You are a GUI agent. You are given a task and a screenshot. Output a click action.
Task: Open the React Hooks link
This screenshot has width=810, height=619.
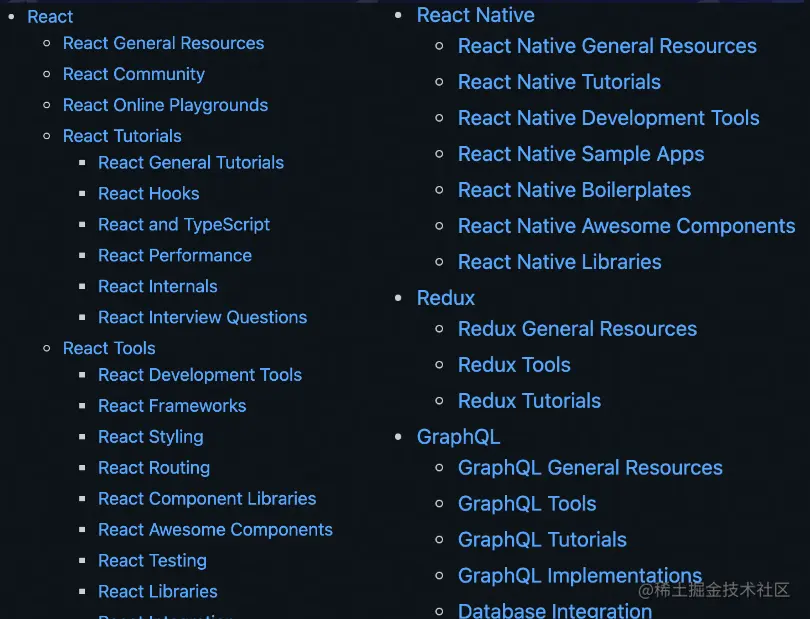[x=148, y=193]
